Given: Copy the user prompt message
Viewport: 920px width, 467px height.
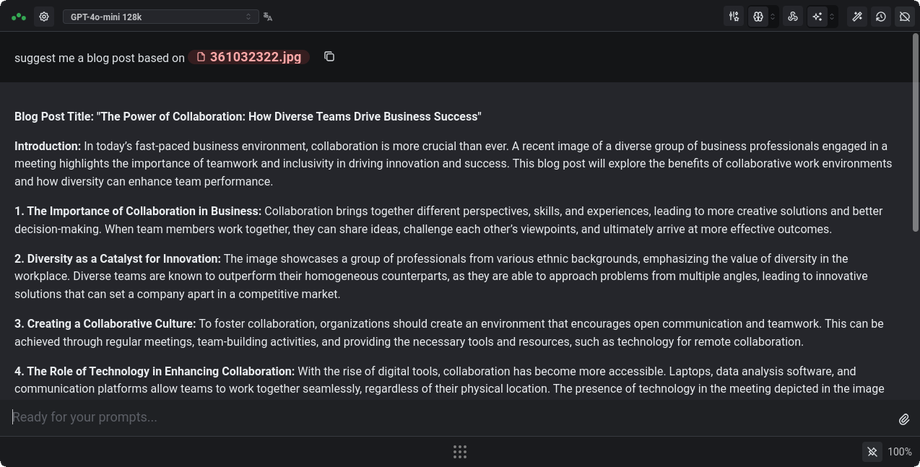Looking at the screenshot, I should tap(329, 57).
